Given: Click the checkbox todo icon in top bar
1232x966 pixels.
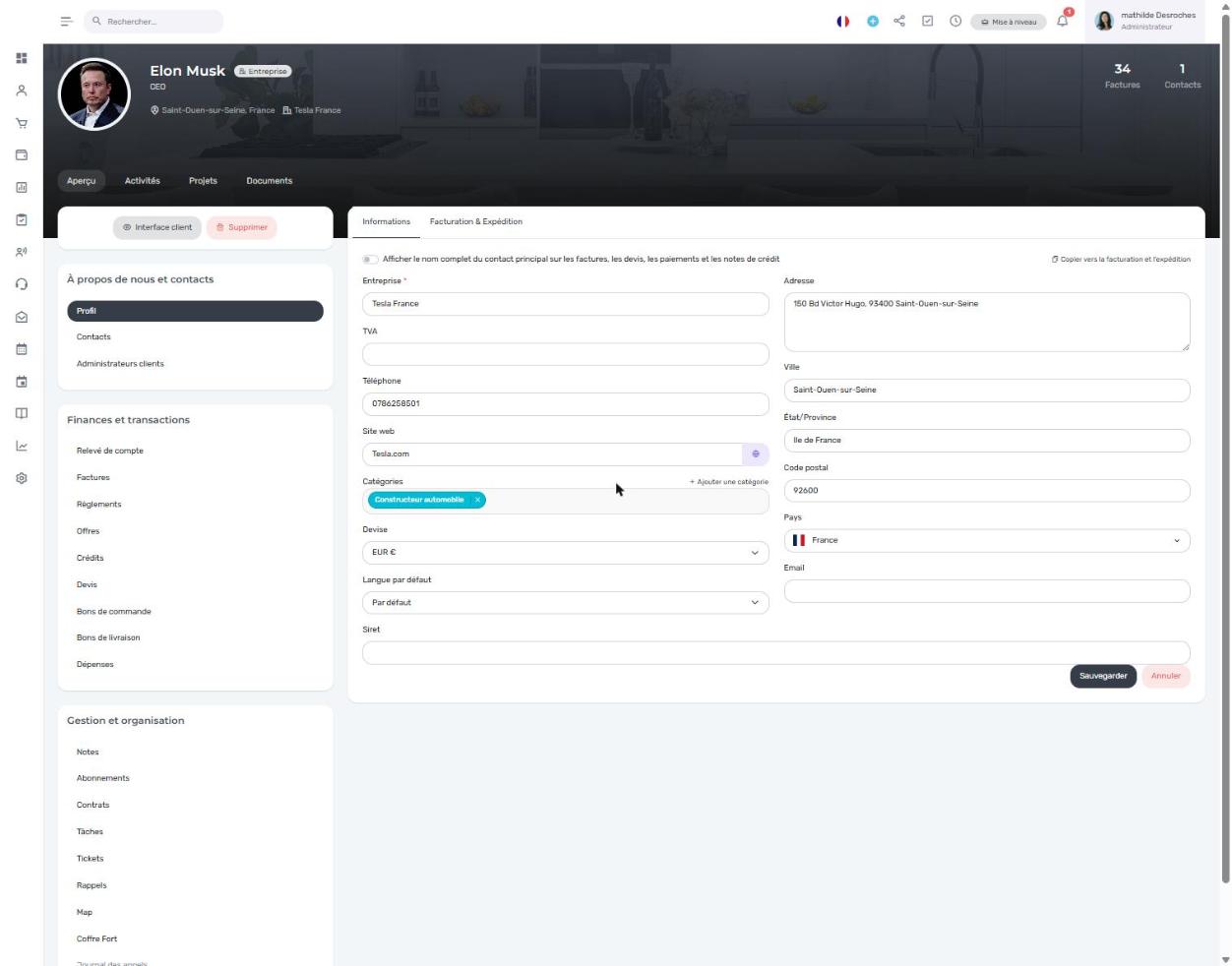Looking at the screenshot, I should coord(927,21).
